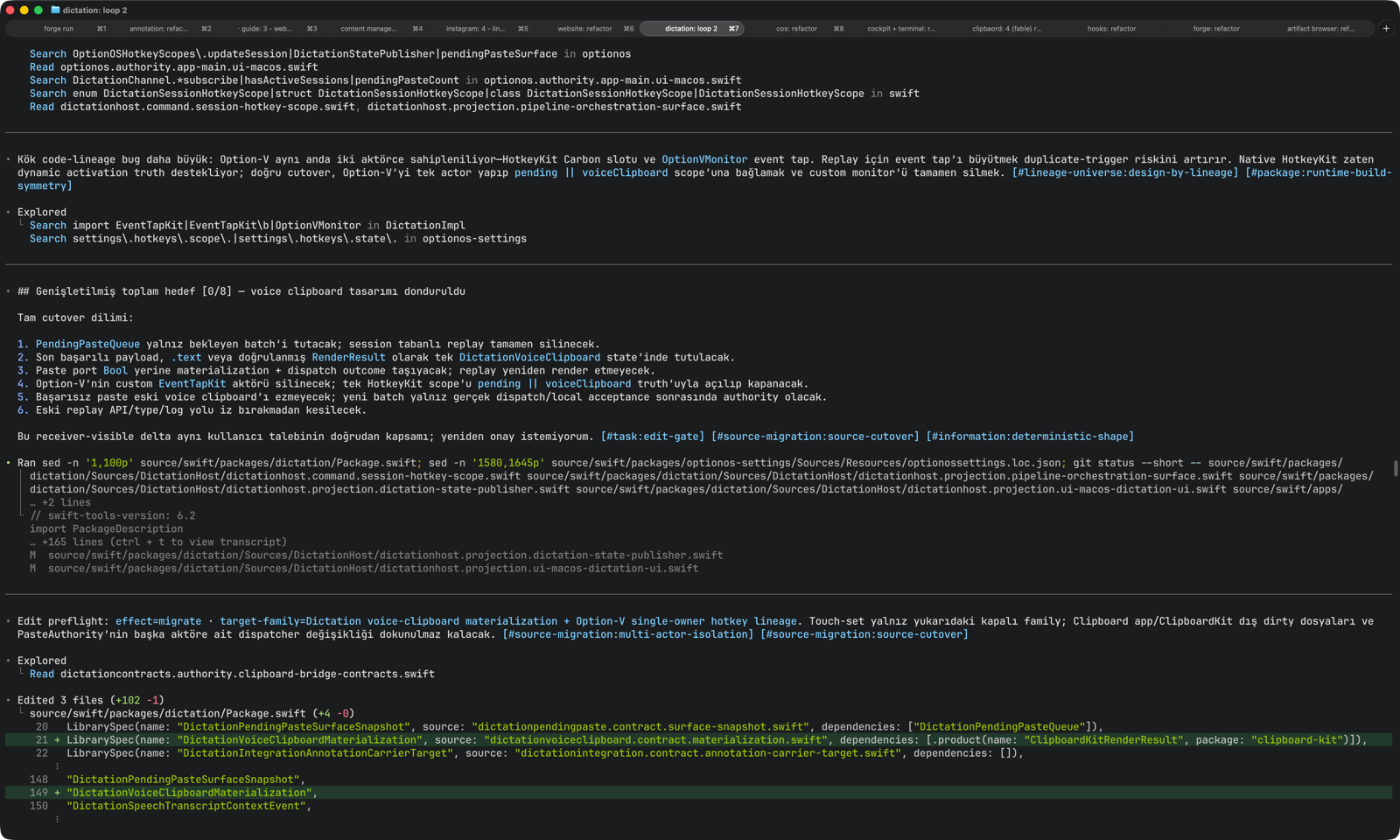Open a new terminal tab with plus
Viewport: 1400px width, 840px height.
(1386, 28)
